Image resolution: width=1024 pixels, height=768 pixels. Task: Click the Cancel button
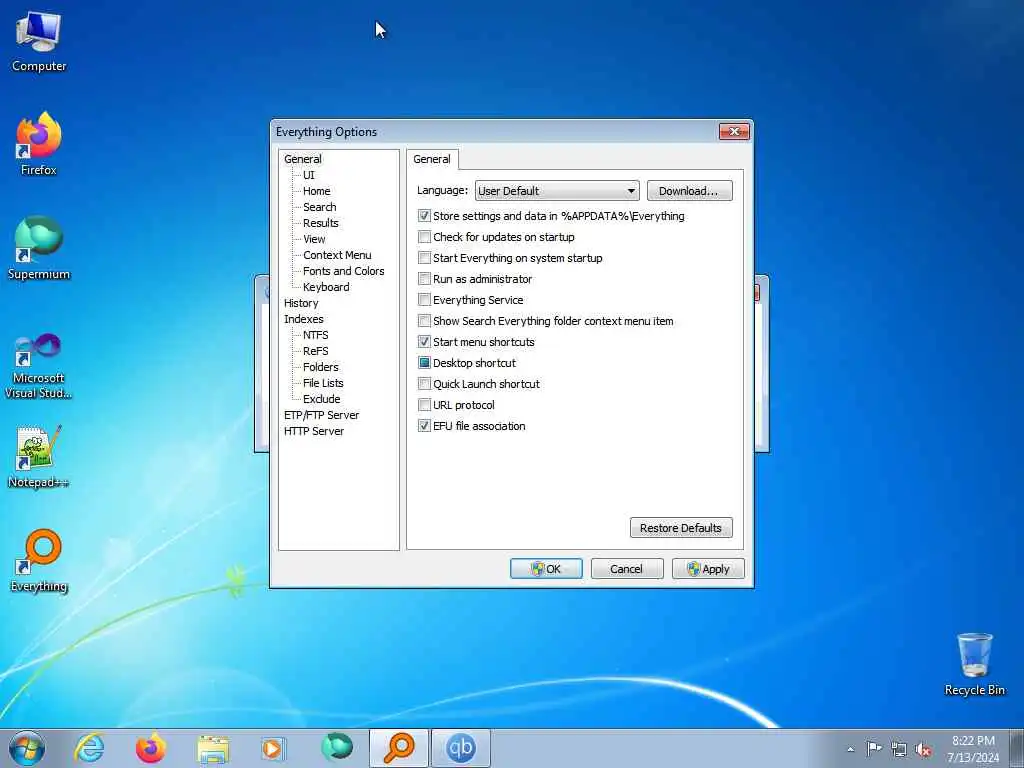point(627,569)
